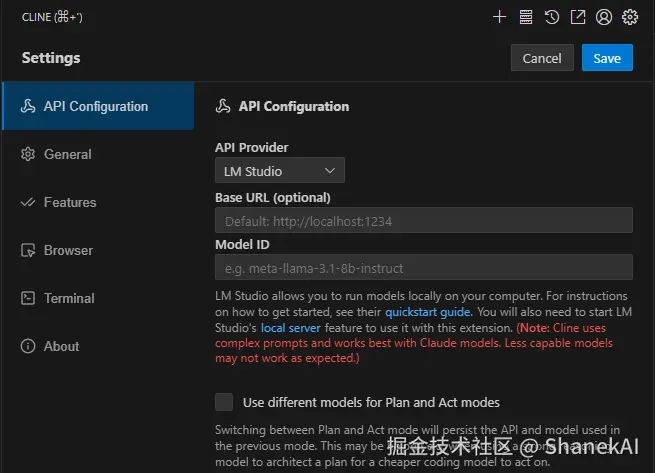Focus the Model ID input field
Image resolution: width=655 pixels, height=473 pixels.
(x=424, y=267)
